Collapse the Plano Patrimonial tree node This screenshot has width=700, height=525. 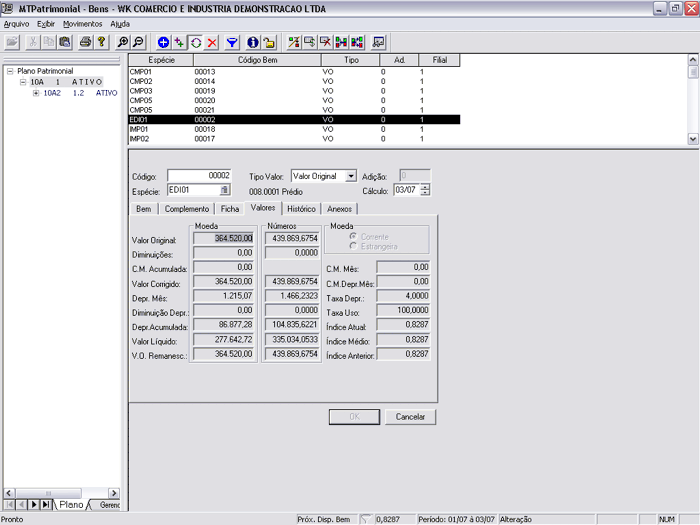click(9, 72)
